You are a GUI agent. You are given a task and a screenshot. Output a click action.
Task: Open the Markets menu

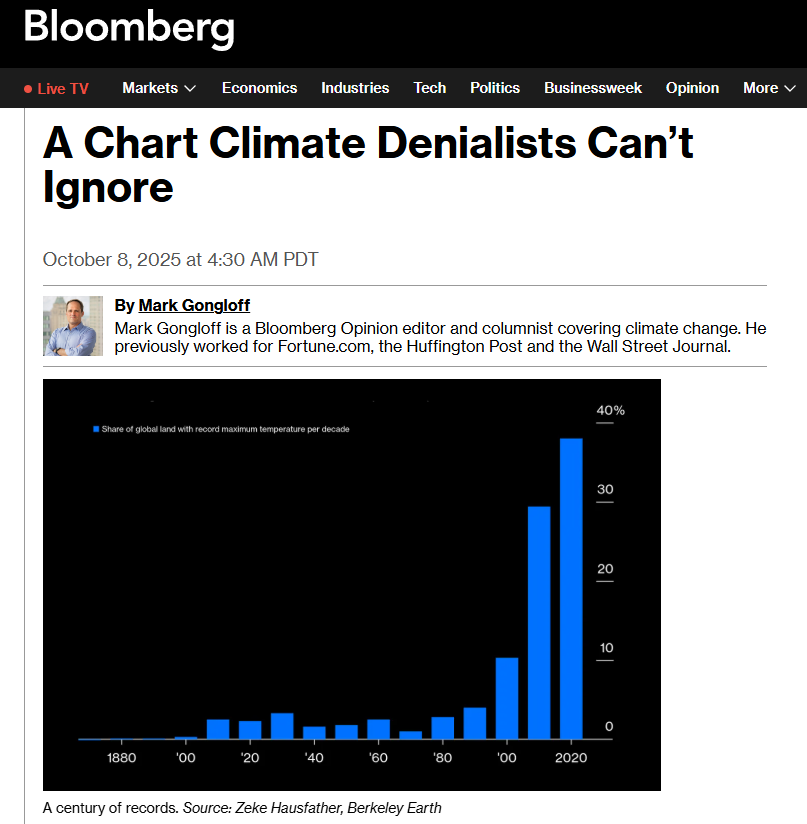point(150,88)
